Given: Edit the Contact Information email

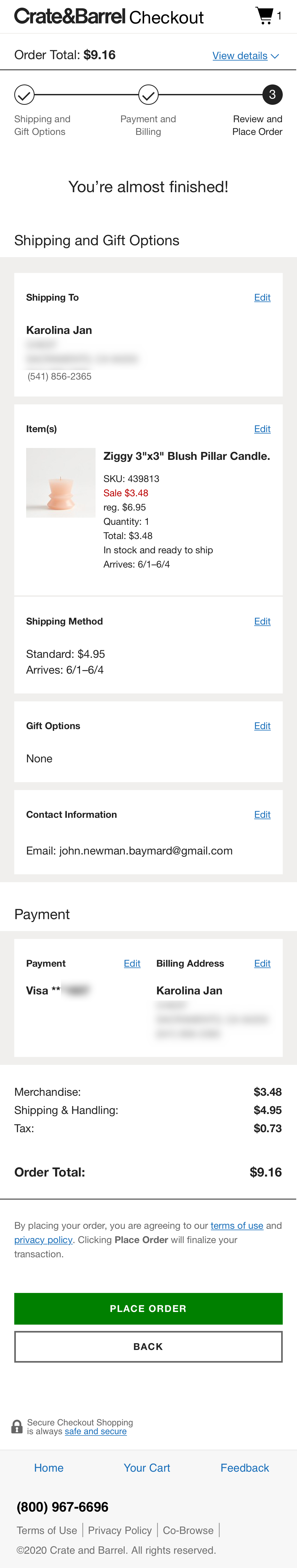Looking at the screenshot, I should [x=262, y=814].
